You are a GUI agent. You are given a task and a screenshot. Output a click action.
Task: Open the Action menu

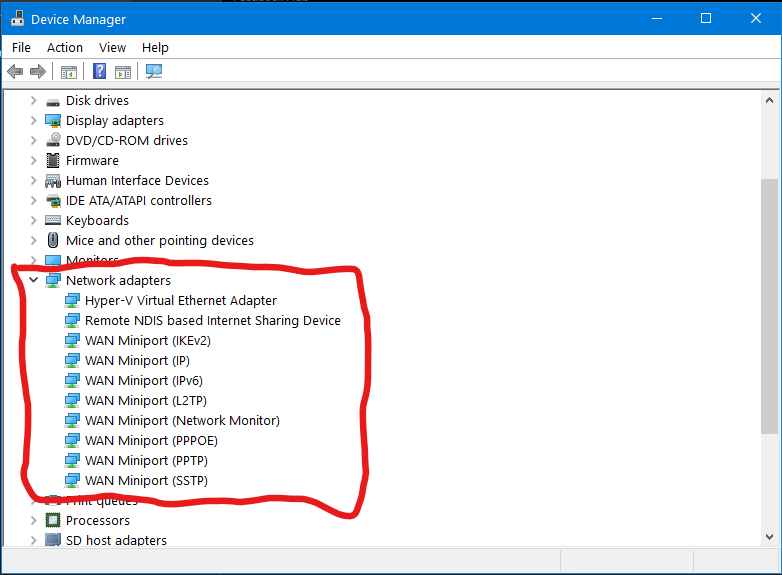(x=65, y=47)
